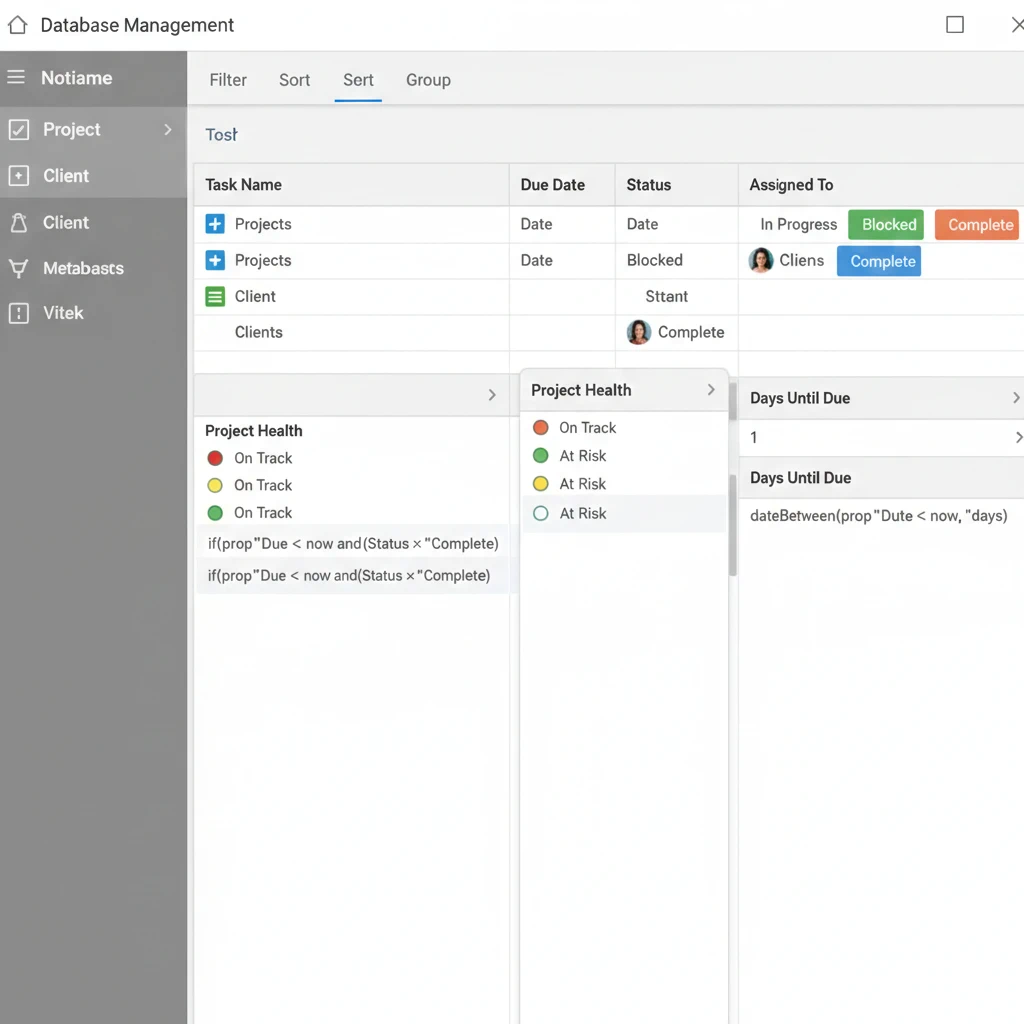Open the Group tab

(428, 80)
